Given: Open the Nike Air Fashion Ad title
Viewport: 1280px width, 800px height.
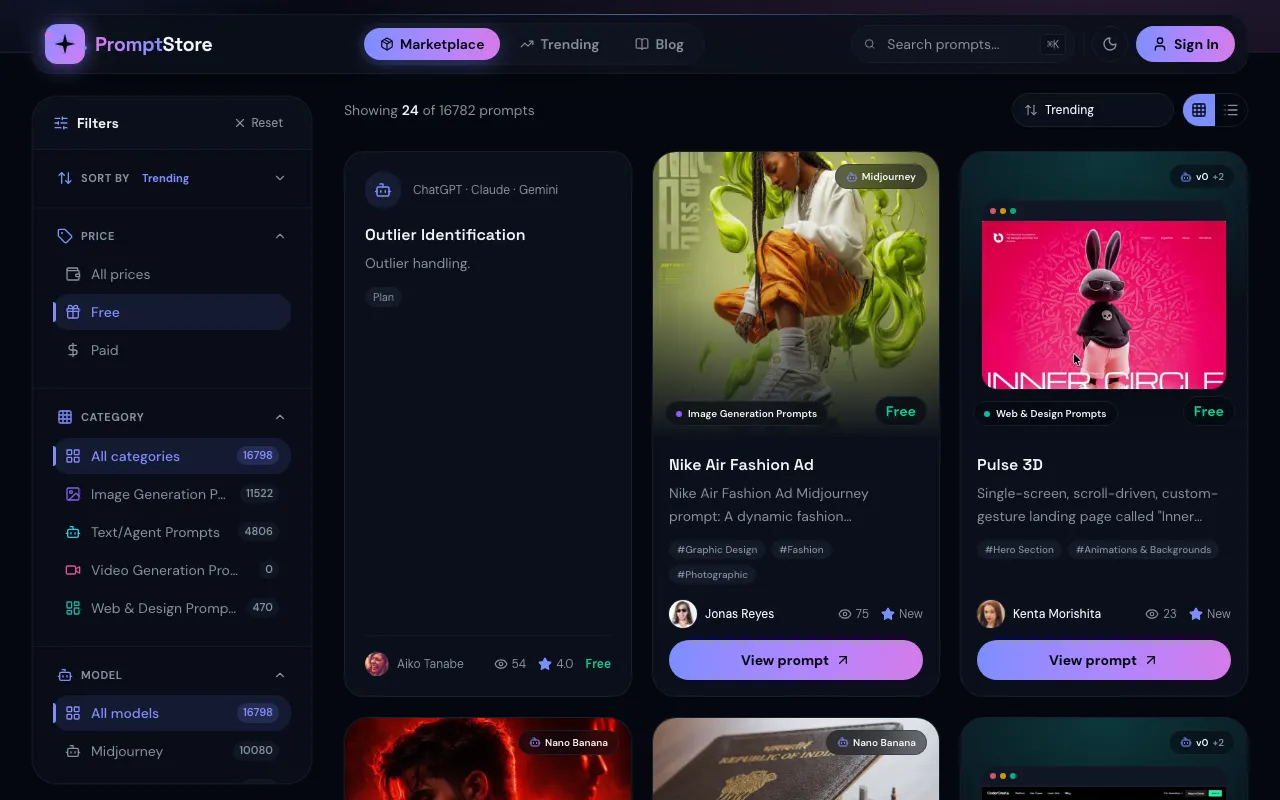Looking at the screenshot, I should [741, 465].
